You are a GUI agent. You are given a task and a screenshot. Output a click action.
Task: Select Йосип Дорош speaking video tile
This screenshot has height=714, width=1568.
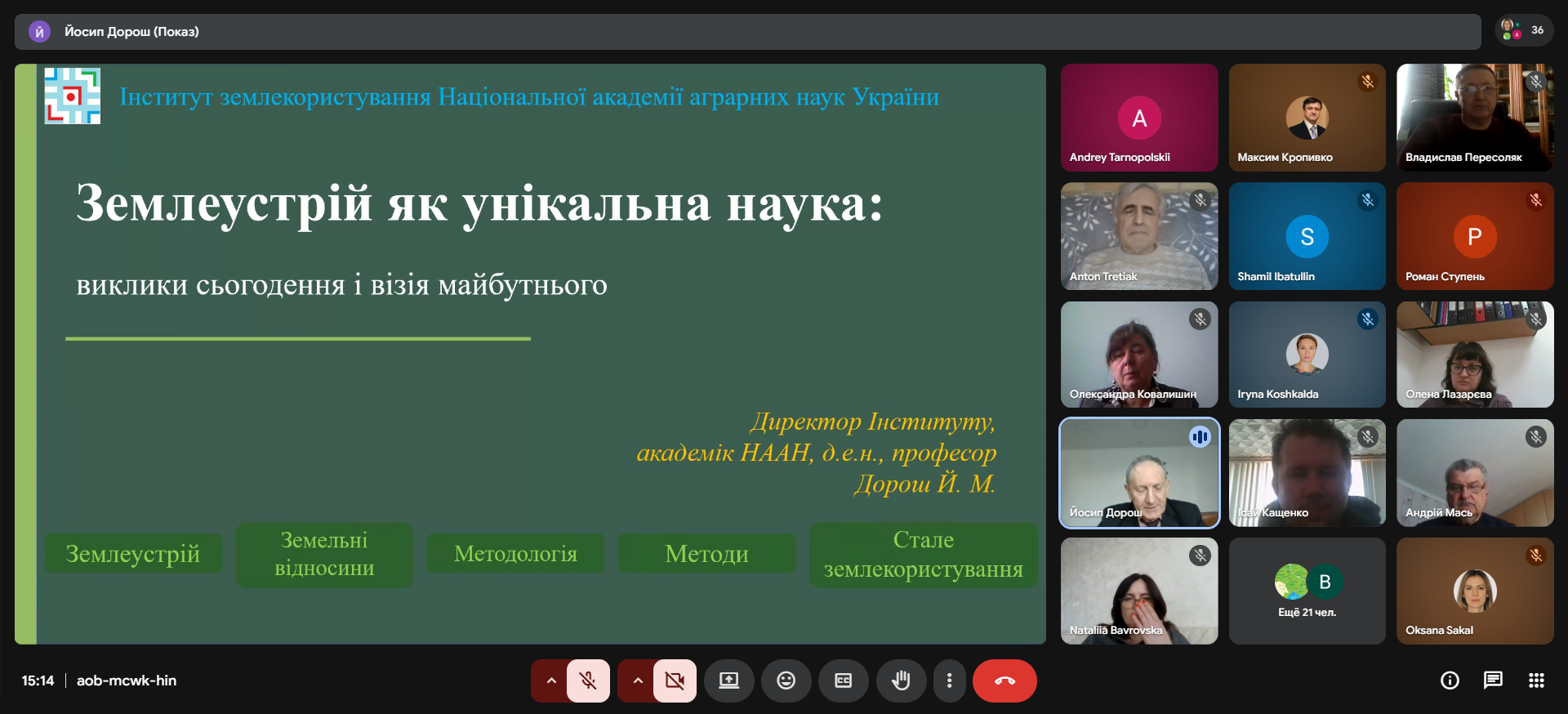[x=1139, y=473]
